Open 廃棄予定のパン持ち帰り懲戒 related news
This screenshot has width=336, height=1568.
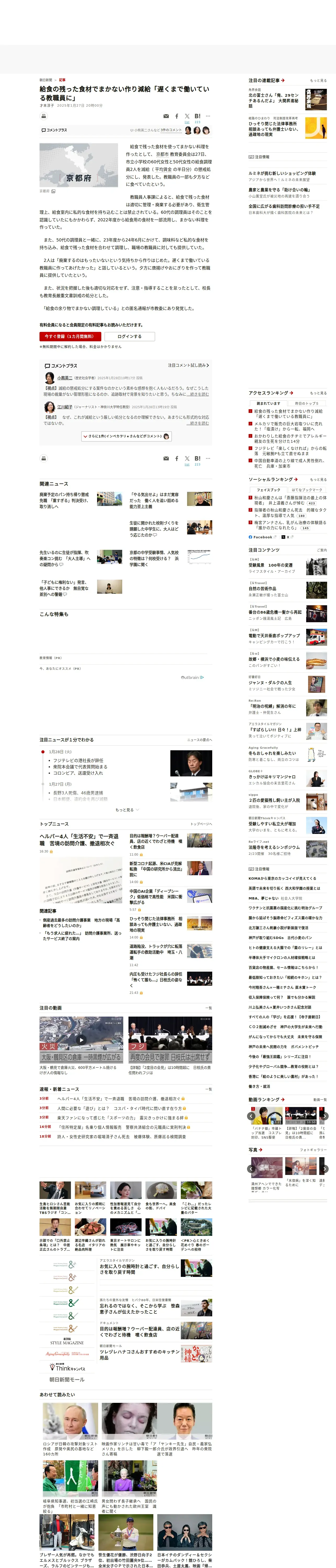(64, 500)
